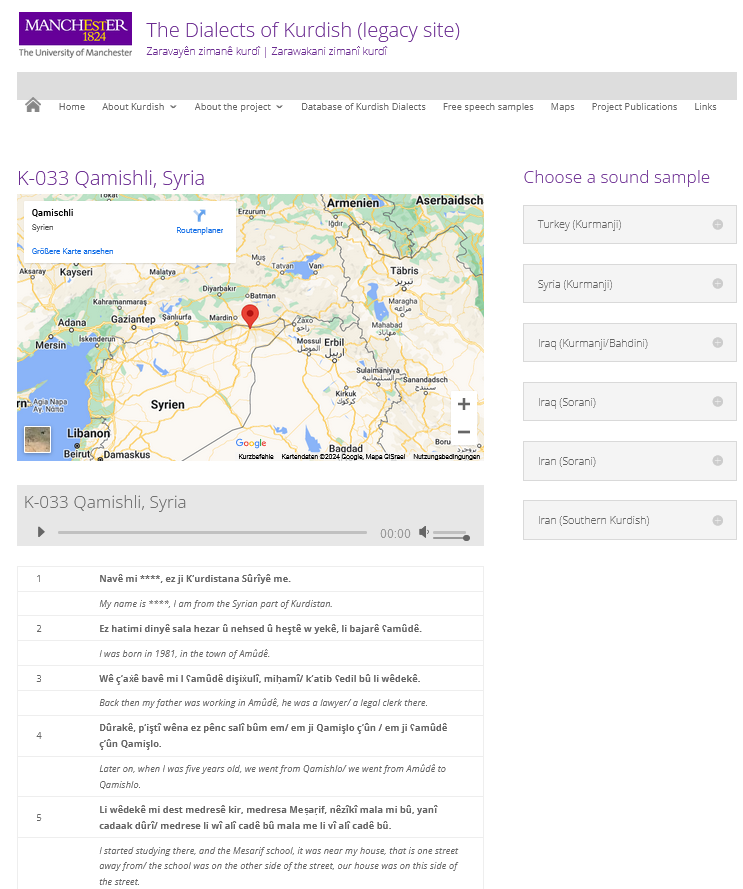This screenshot has height=889, width=743.
Task: Select translation 'My name is ****'
Action: (216, 604)
